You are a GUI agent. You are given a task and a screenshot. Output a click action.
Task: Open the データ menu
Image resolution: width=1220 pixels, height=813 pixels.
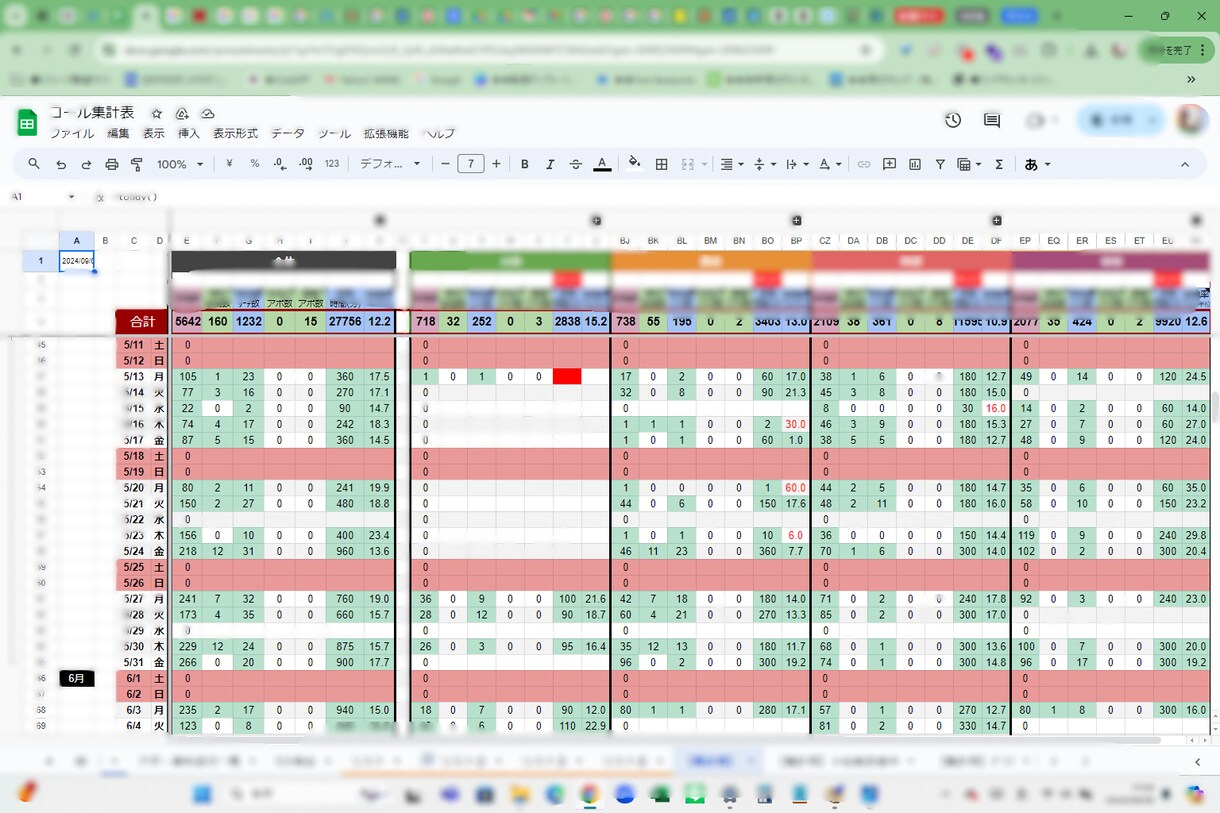tap(287, 133)
